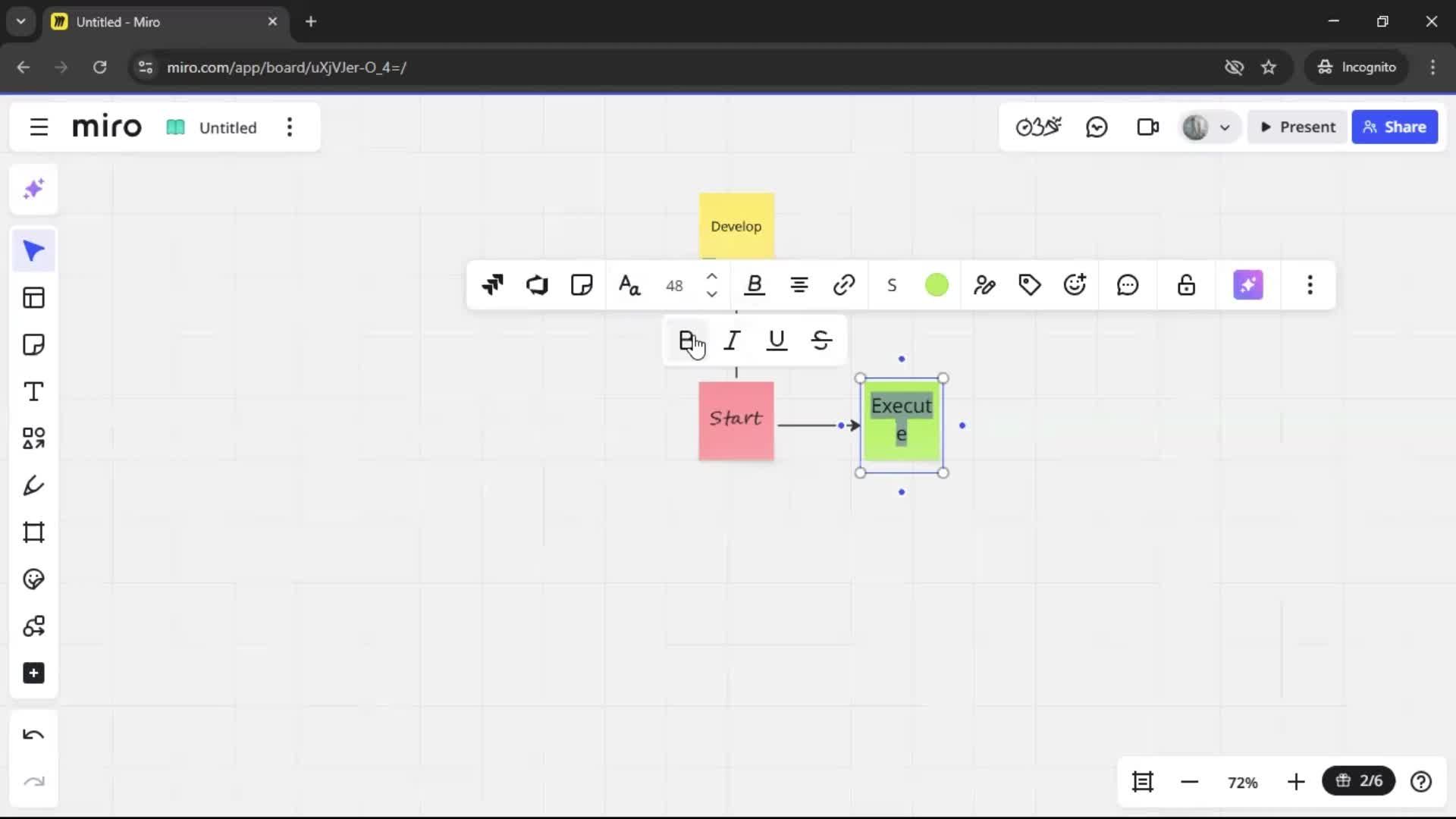Select the Sticky note tool in sidebar

[33, 345]
